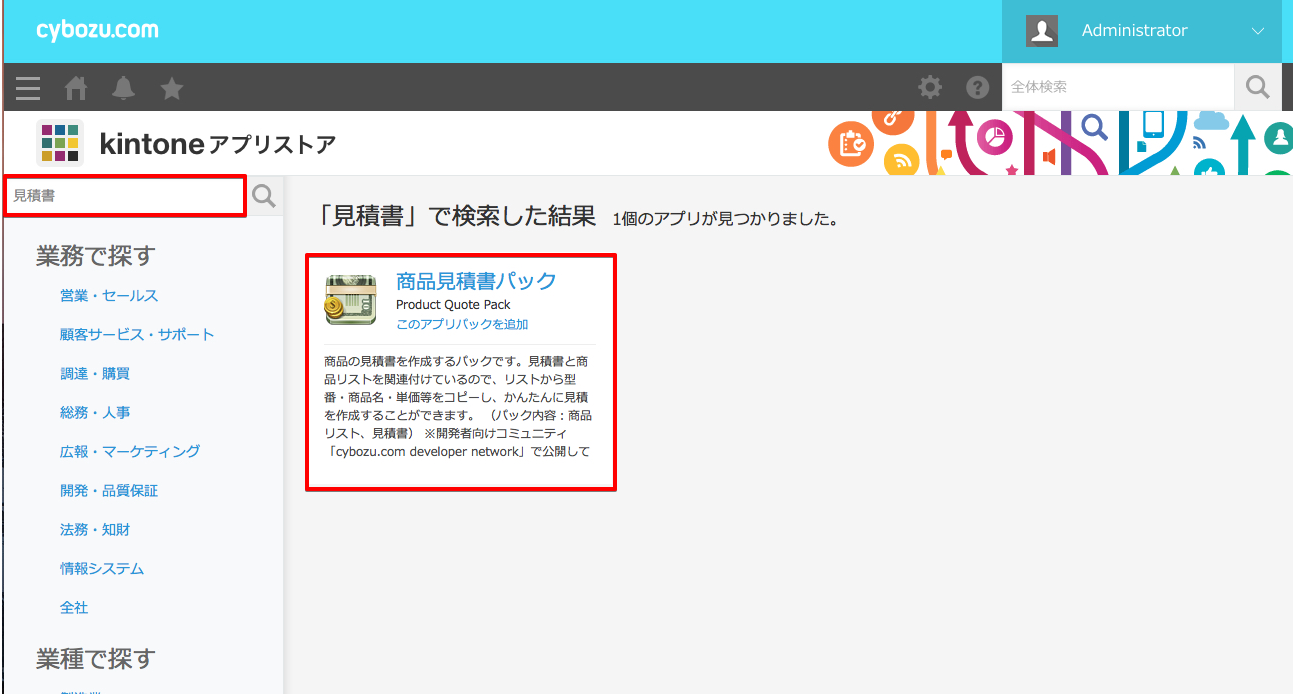1293x694 pixels.
Task: Click the kintone app store logo
Action: coord(60,143)
